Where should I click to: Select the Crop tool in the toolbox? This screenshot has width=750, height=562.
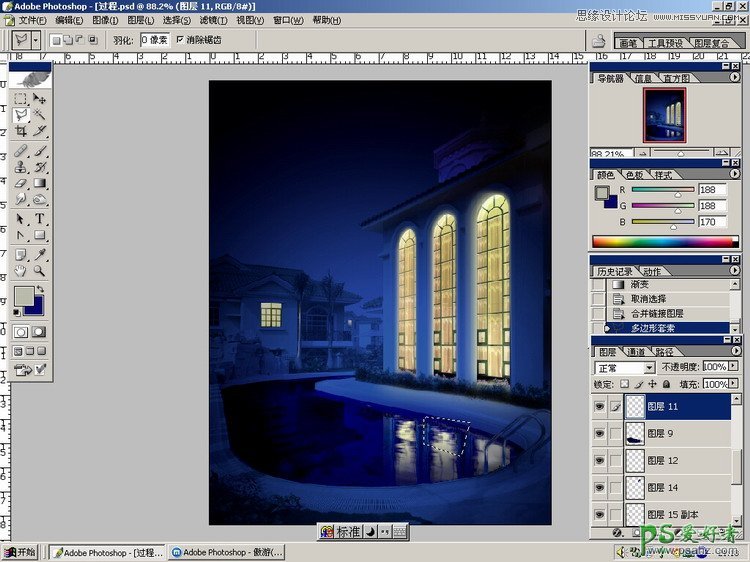(20, 132)
